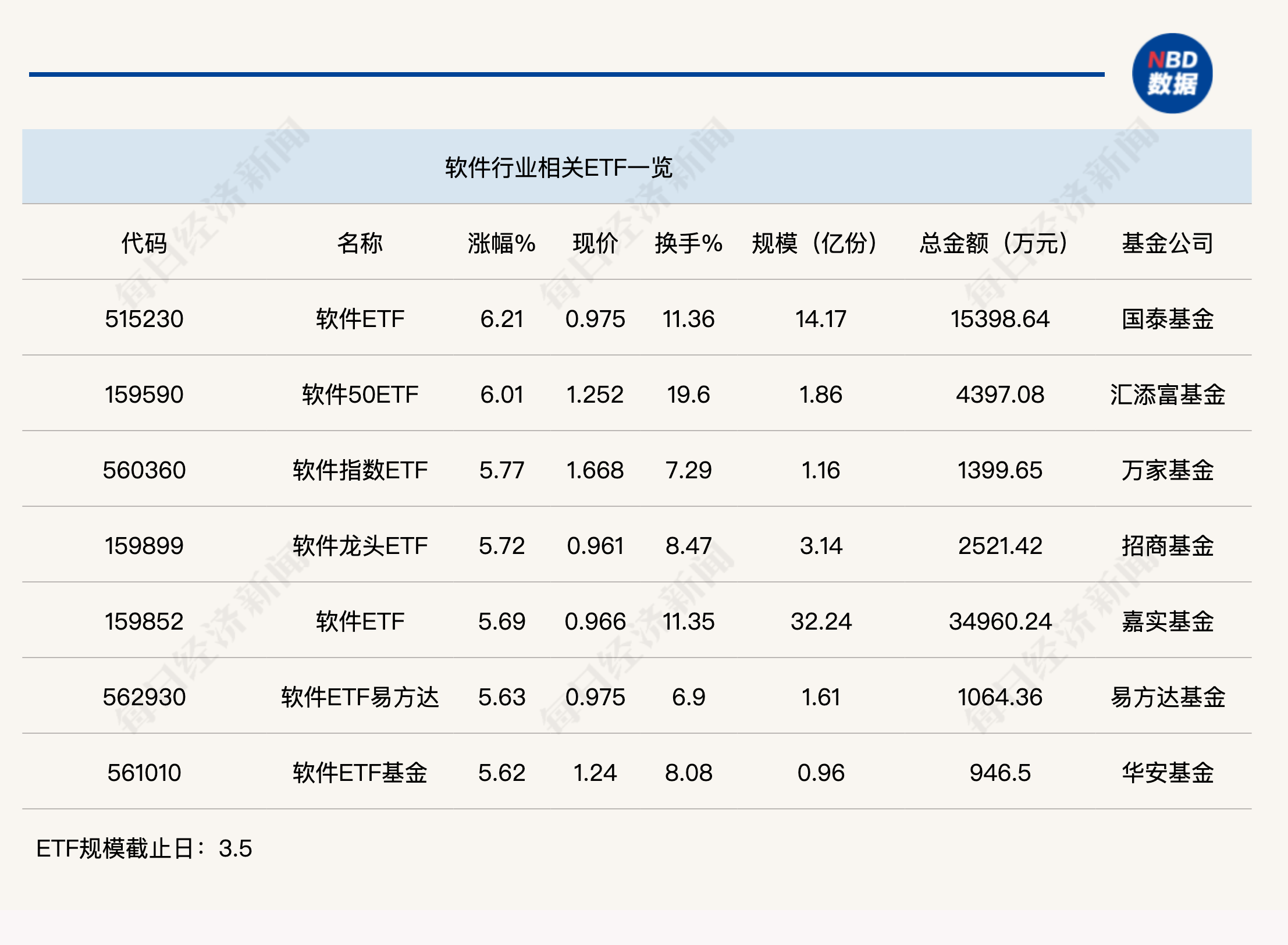Click the 软件龙头ETF name cell
Viewport: 1288px width, 945px height.
[x=360, y=546]
